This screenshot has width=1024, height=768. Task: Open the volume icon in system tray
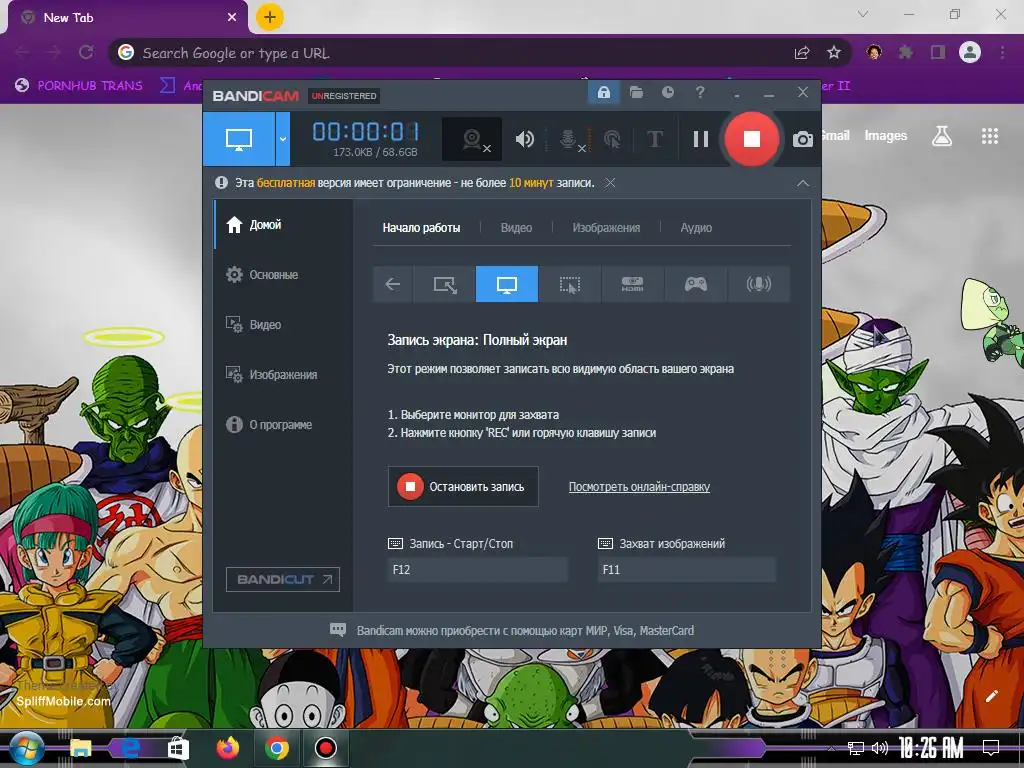880,748
